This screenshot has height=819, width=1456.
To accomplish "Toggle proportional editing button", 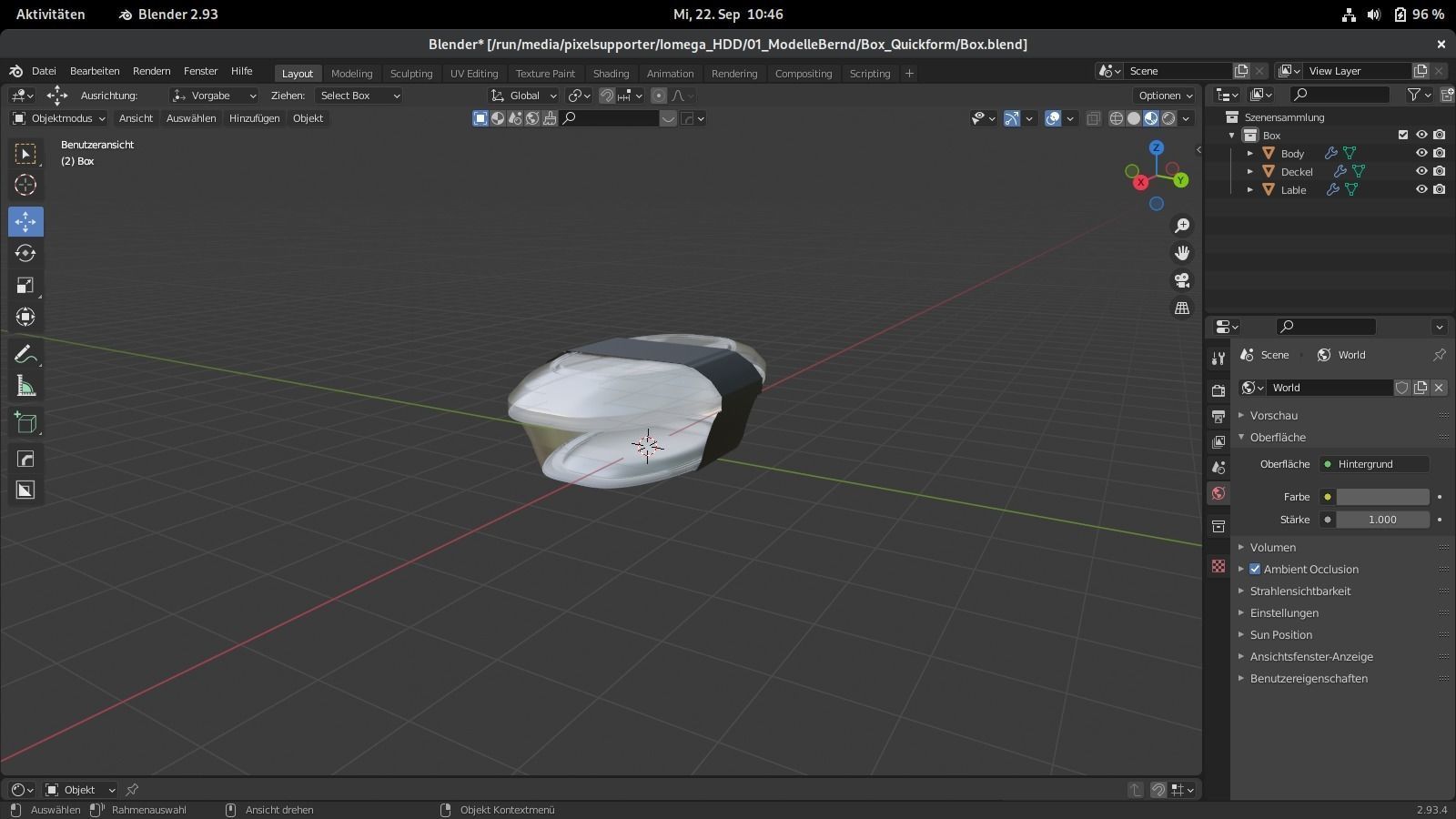I will pyautogui.click(x=659, y=96).
